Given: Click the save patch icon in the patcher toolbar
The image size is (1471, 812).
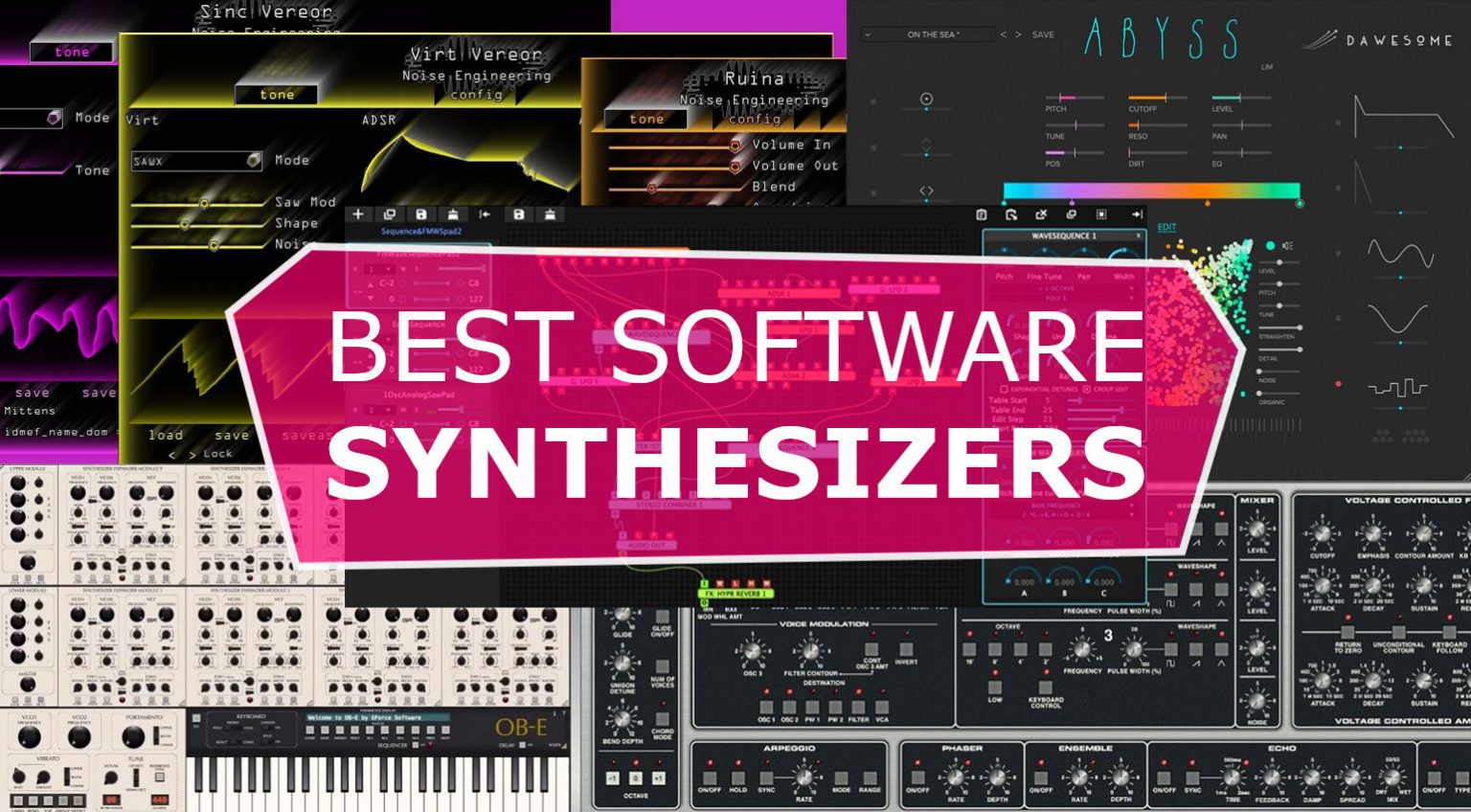Looking at the screenshot, I should point(423,213).
